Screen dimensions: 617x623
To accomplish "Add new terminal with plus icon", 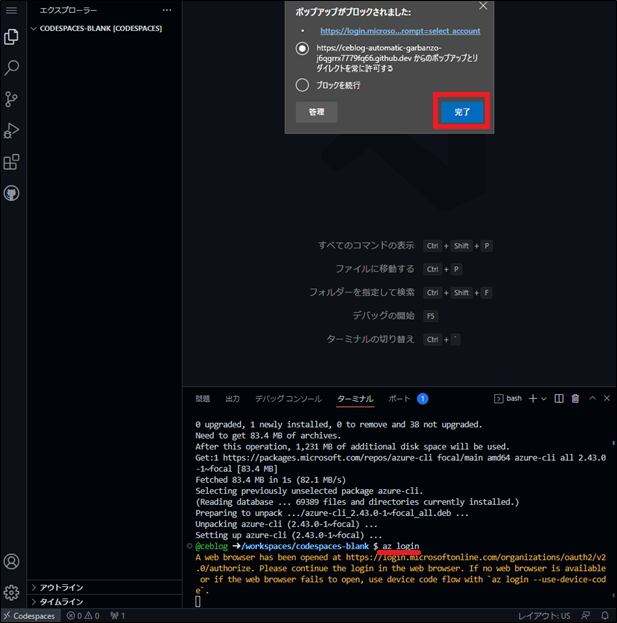I will tap(533, 399).
